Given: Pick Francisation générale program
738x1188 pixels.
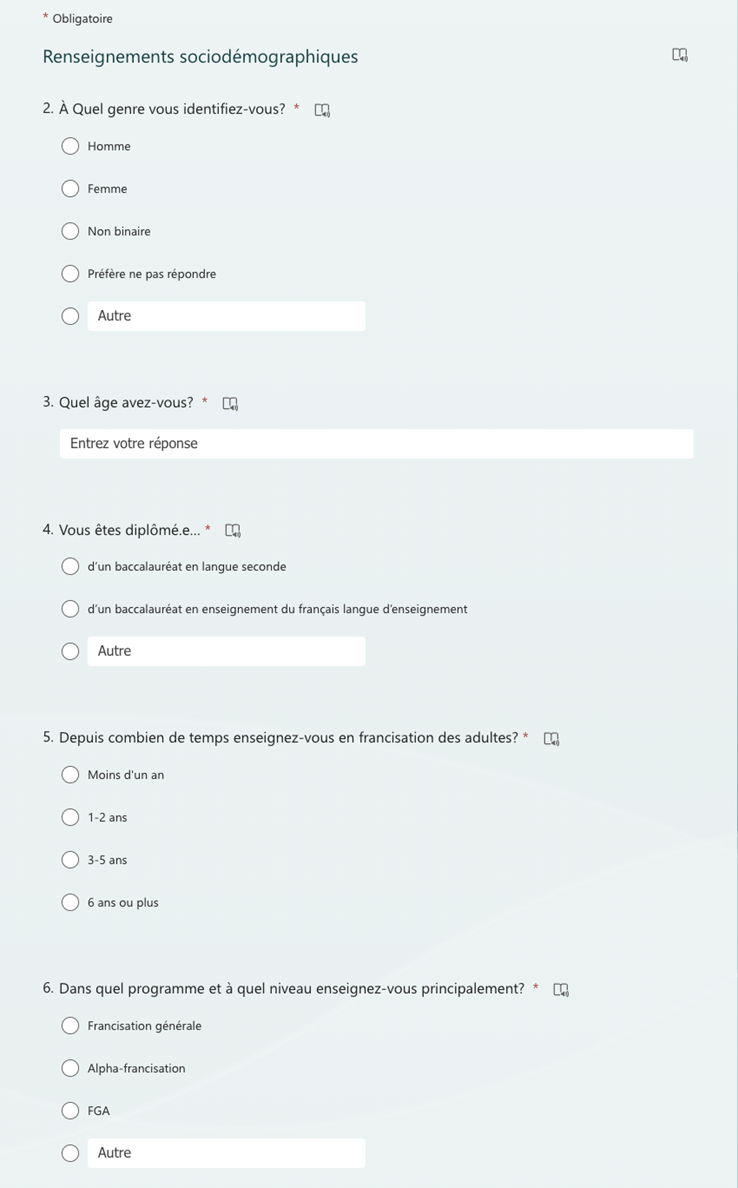Looking at the screenshot, I should pos(70,1026).
